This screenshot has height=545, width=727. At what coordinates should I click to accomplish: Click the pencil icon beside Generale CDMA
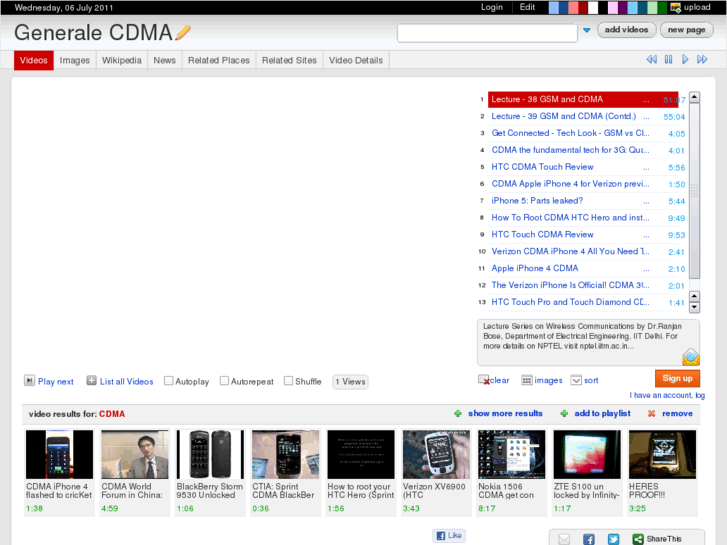[x=183, y=32]
